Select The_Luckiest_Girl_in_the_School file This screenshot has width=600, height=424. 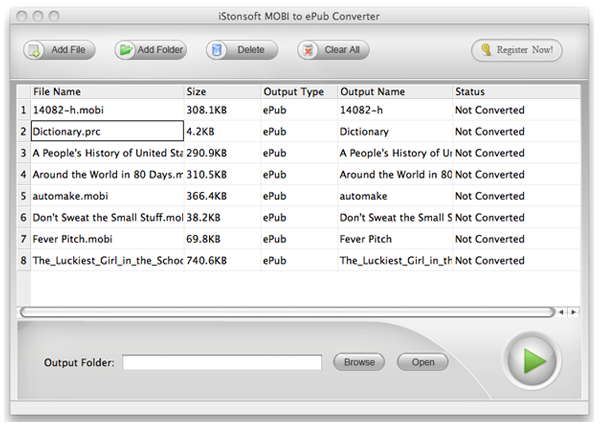[x=108, y=260]
